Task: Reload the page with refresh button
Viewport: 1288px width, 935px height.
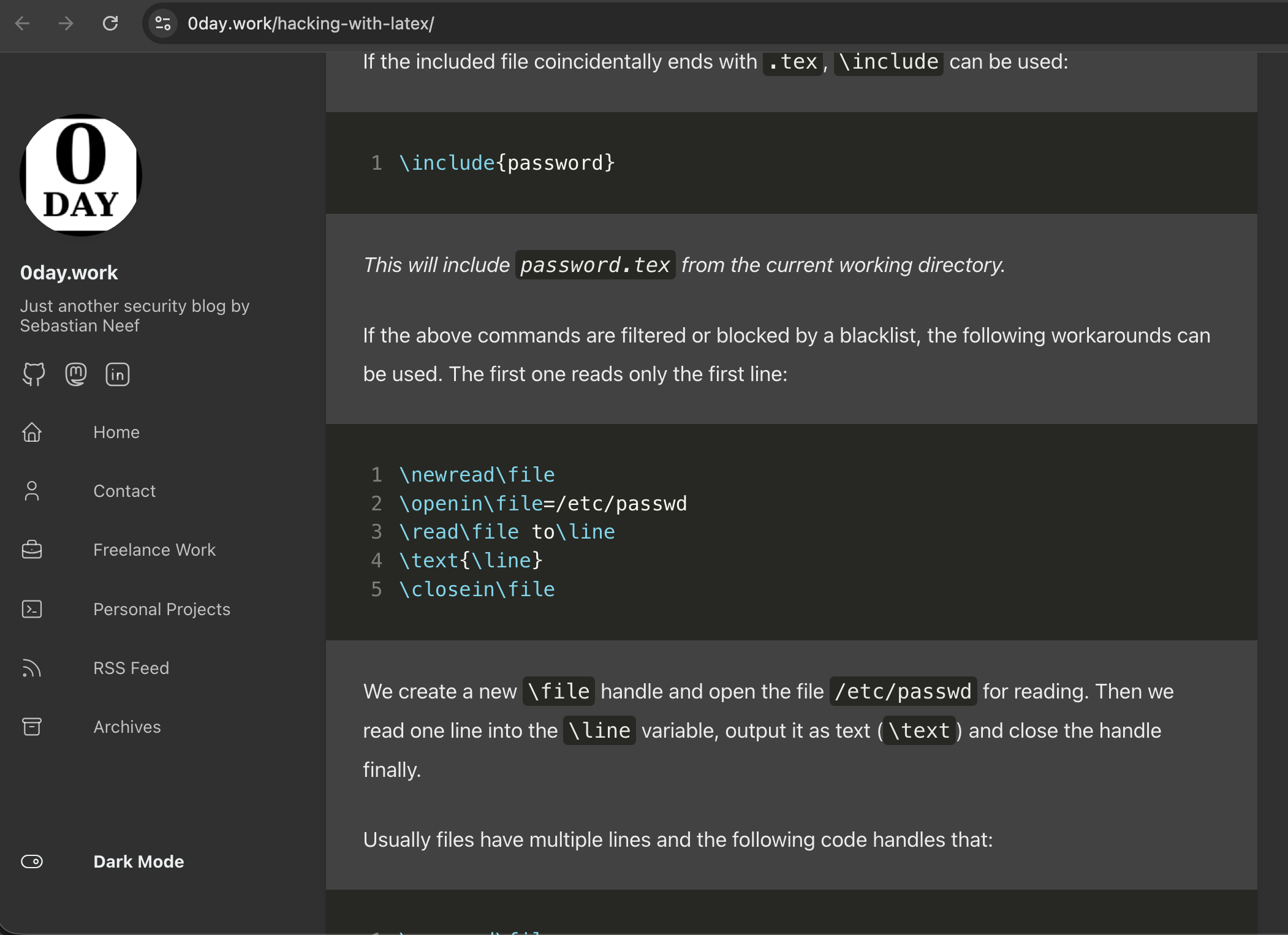Action: click(110, 23)
